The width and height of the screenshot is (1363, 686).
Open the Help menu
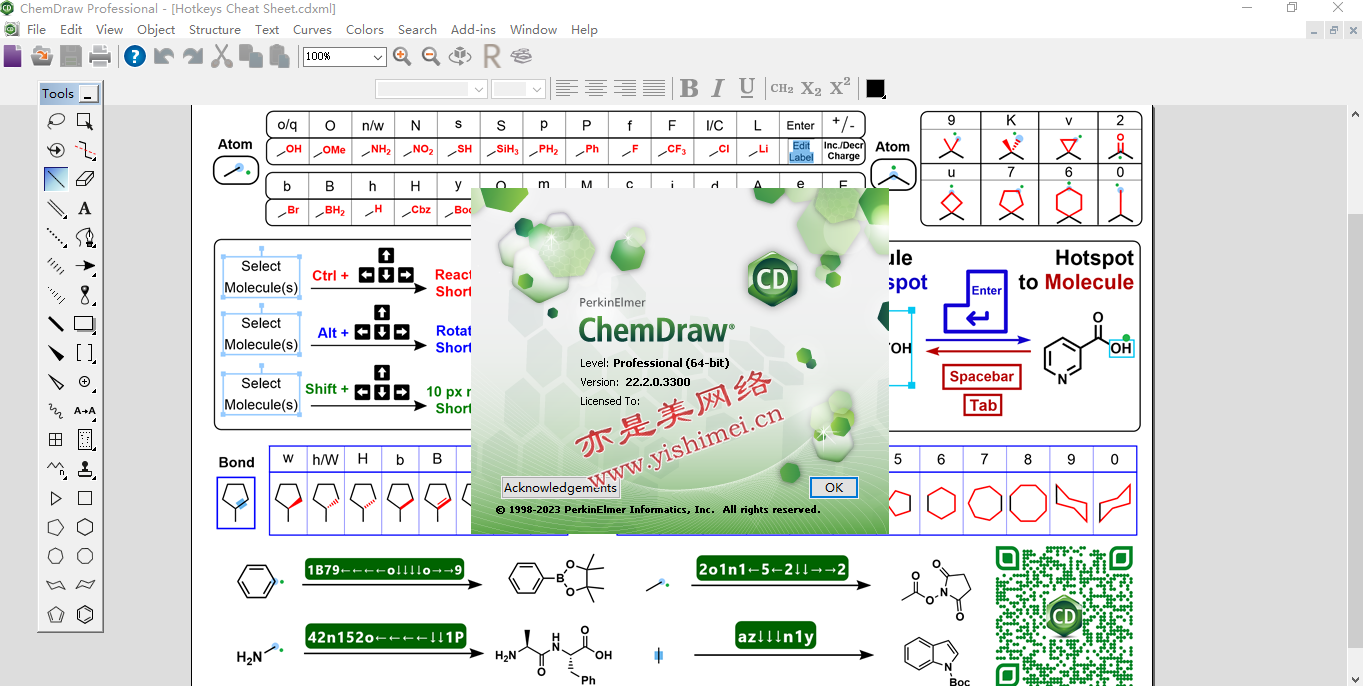584,30
